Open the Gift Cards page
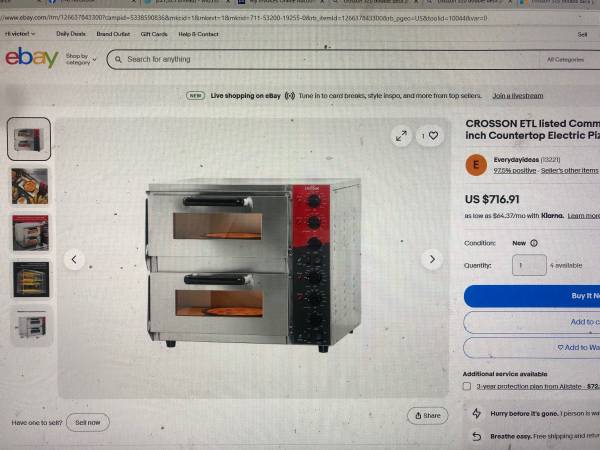The width and height of the screenshot is (600, 450). pyautogui.click(x=154, y=34)
